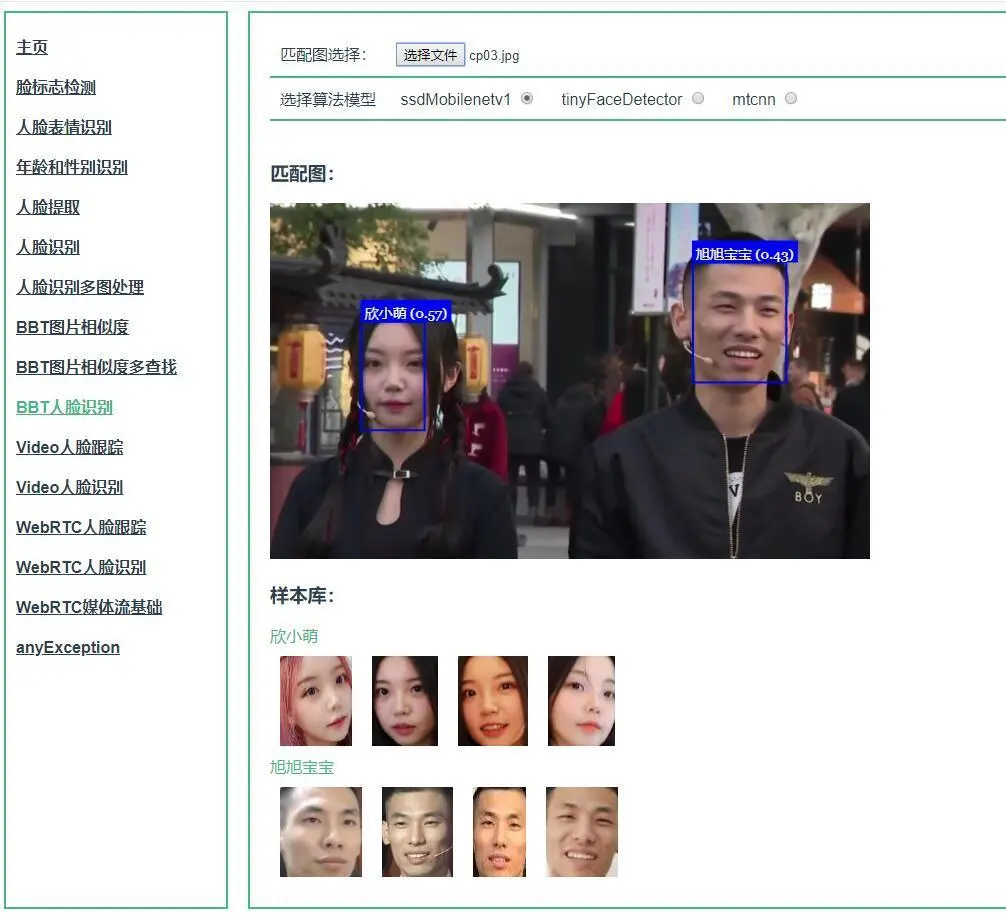Navigate to 脸标志检测
Image resolution: width=1006 pixels, height=919 pixels.
[x=54, y=87]
